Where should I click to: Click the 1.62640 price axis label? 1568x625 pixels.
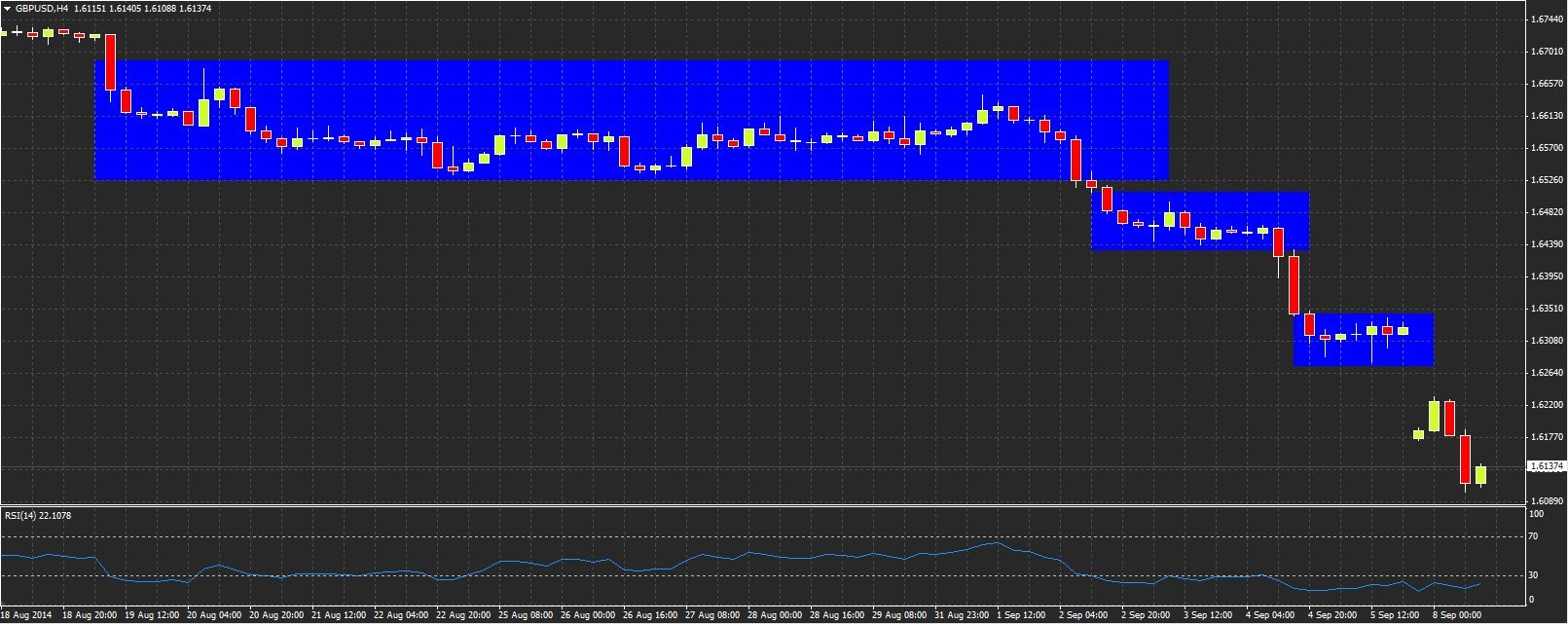(x=1548, y=372)
